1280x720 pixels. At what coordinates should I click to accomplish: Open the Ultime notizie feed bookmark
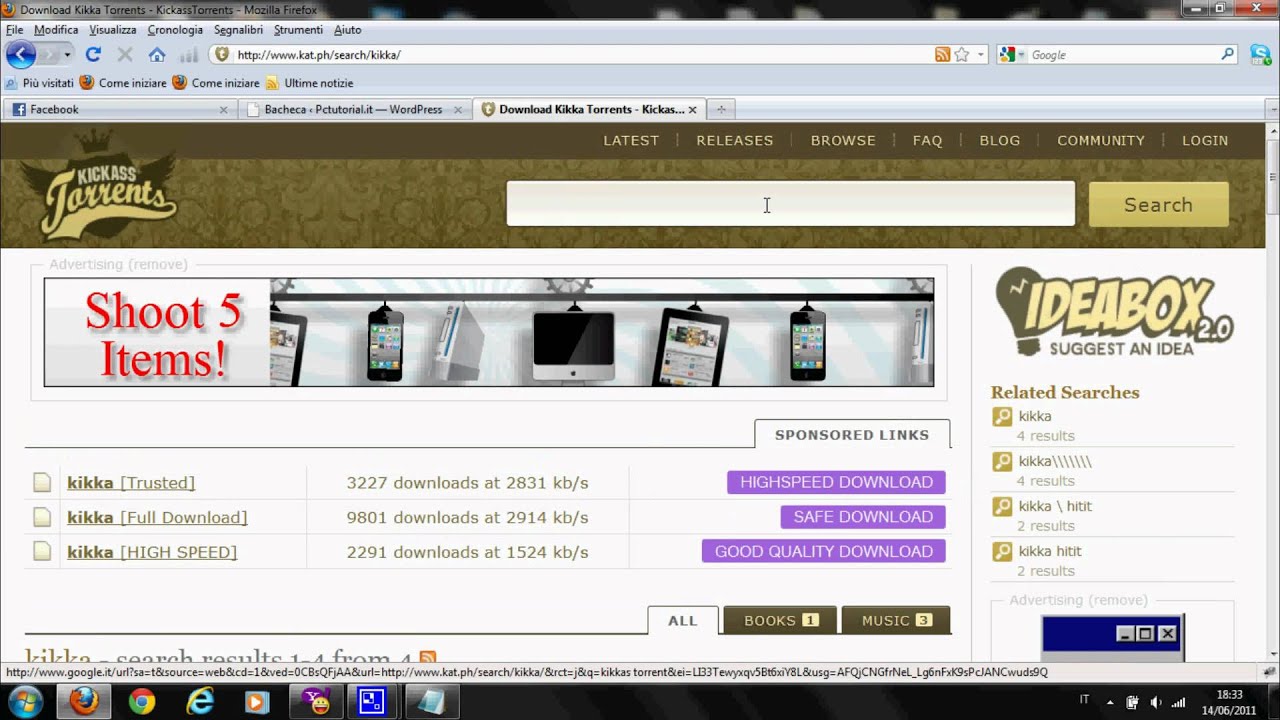[309, 83]
